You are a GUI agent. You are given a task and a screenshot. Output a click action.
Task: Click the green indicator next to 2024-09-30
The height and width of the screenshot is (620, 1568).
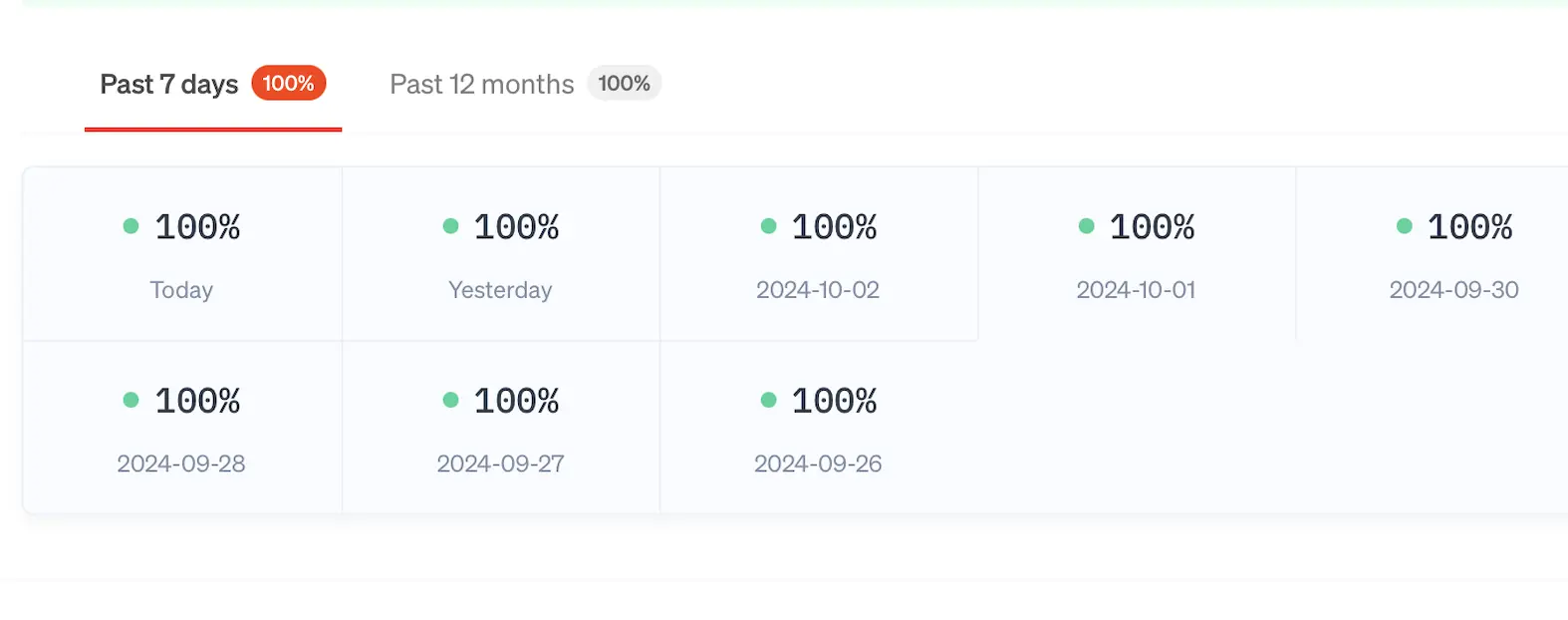pos(1404,226)
